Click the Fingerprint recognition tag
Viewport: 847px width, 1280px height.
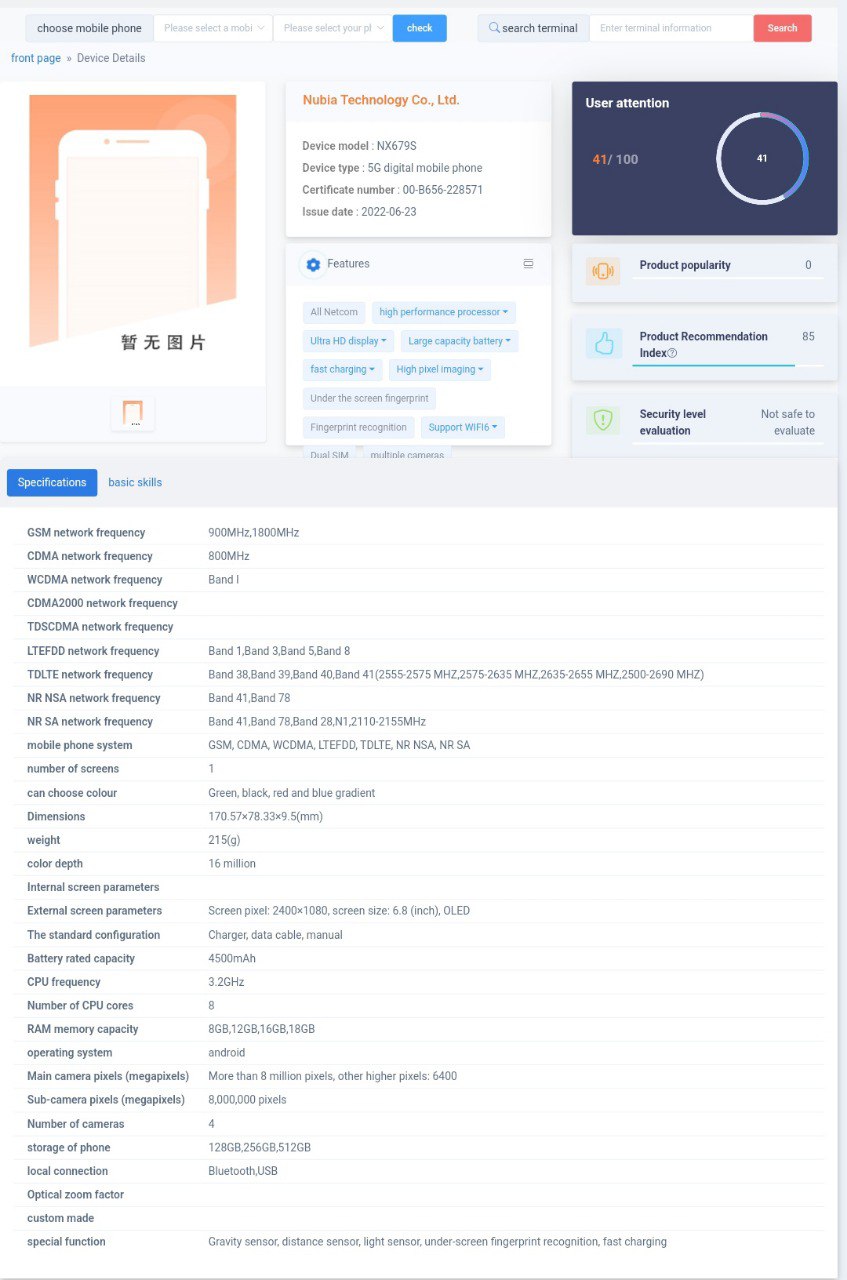(359, 427)
